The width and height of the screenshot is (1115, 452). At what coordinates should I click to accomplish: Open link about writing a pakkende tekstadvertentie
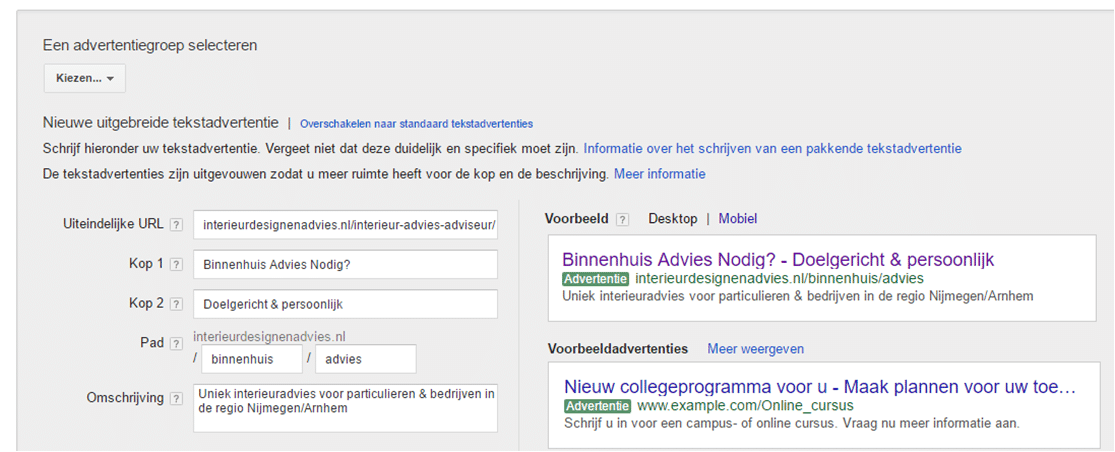pos(772,149)
